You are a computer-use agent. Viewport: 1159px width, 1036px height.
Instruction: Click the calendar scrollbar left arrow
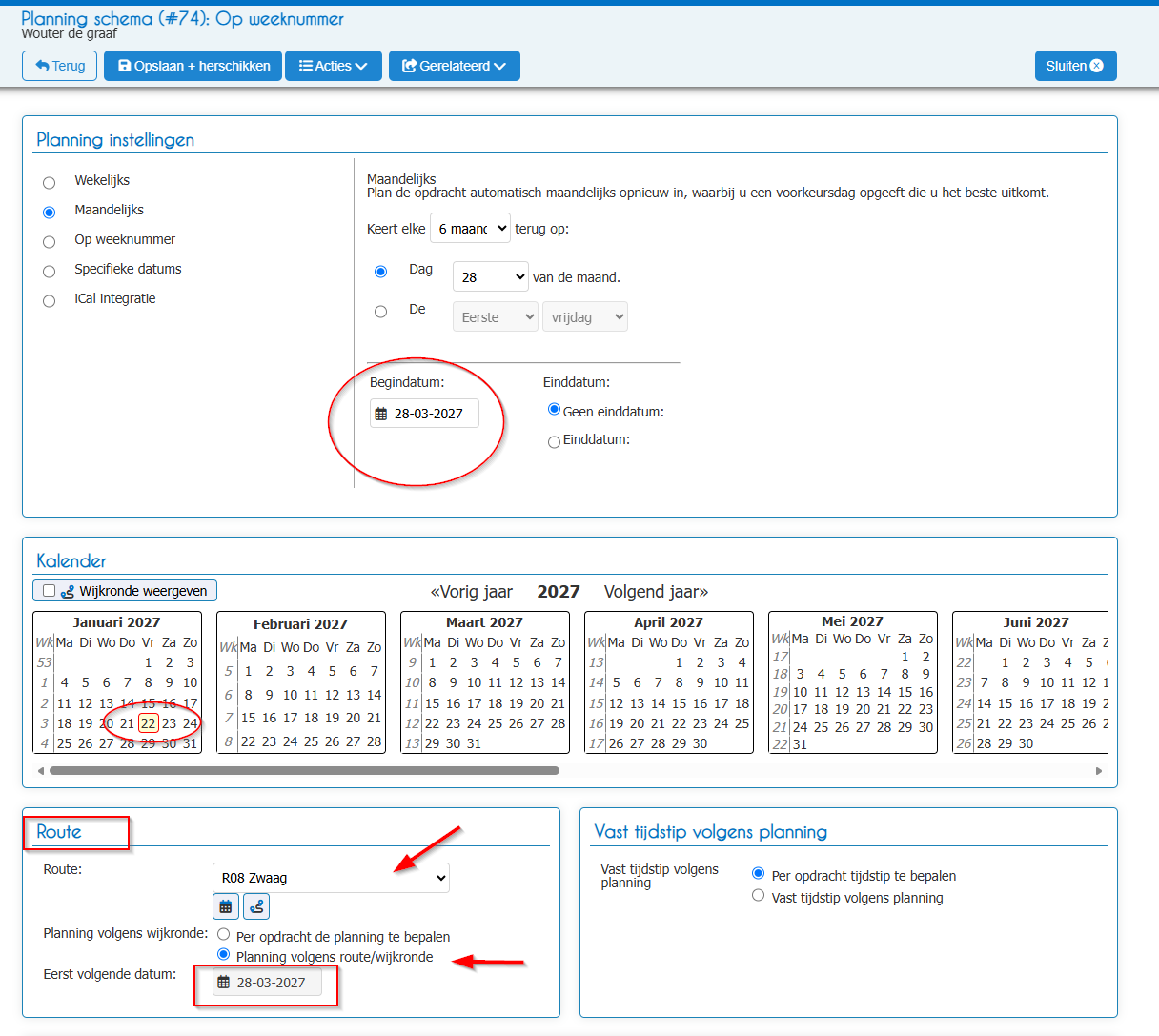tap(41, 771)
